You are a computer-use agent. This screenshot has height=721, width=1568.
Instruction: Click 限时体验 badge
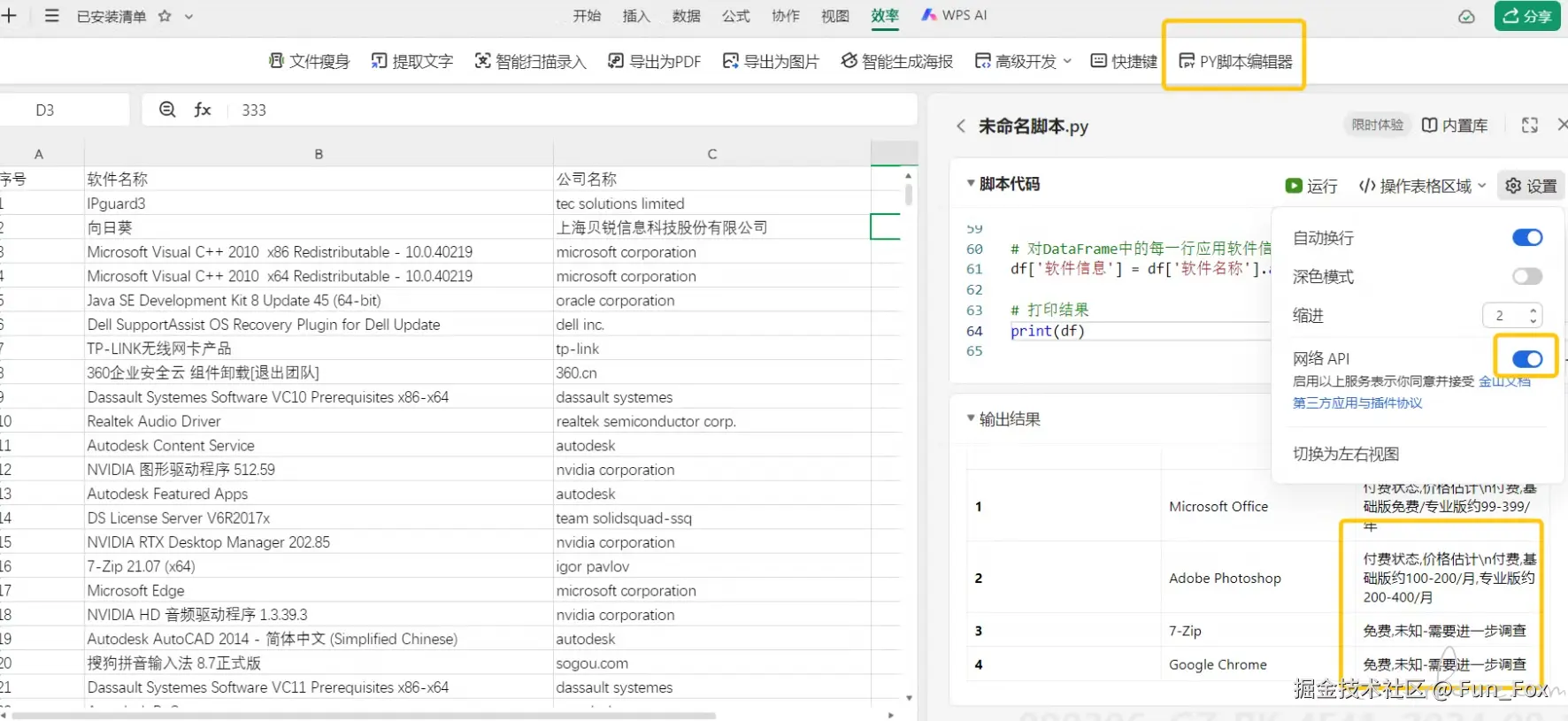[x=1377, y=125]
